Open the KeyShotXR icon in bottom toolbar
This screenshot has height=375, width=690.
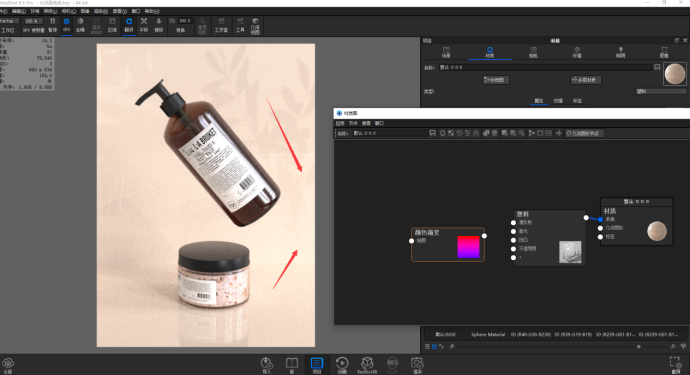click(x=367, y=365)
